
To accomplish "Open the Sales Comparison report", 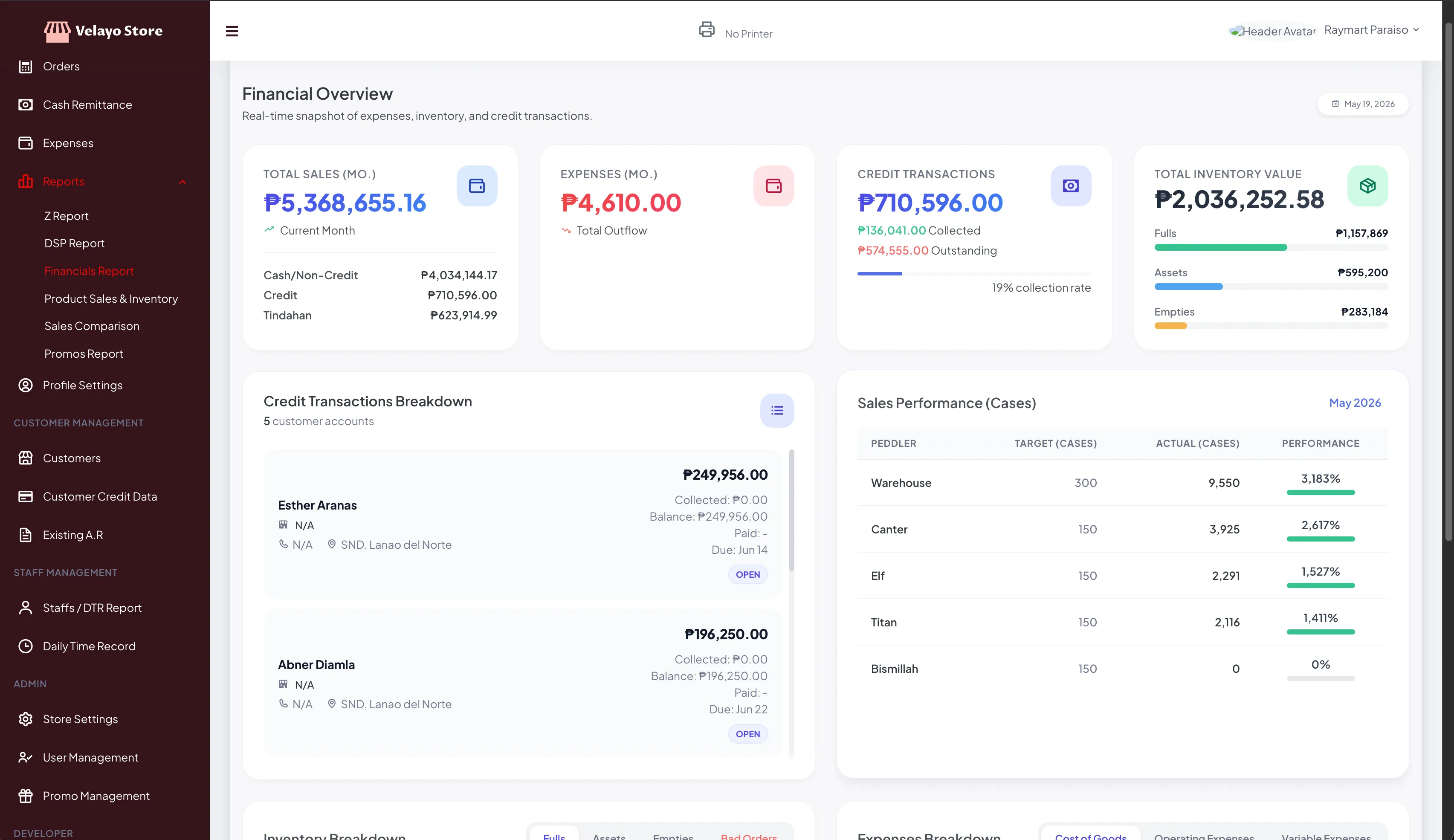I will [x=92, y=326].
